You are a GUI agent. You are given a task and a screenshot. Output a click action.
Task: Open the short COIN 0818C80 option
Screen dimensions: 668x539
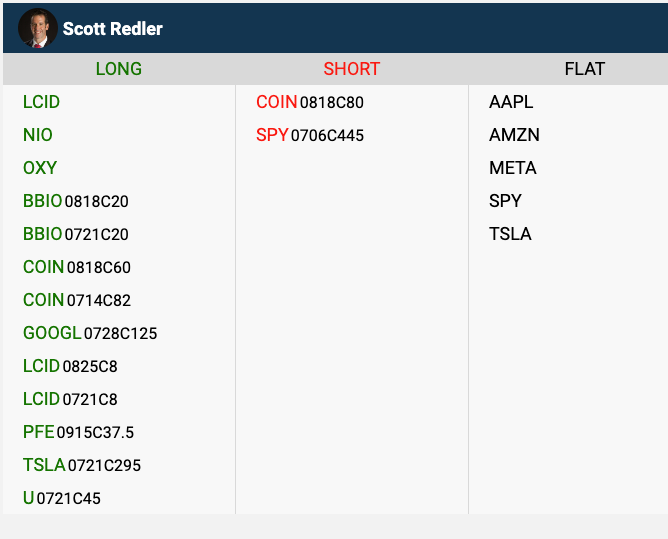point(310,102)
